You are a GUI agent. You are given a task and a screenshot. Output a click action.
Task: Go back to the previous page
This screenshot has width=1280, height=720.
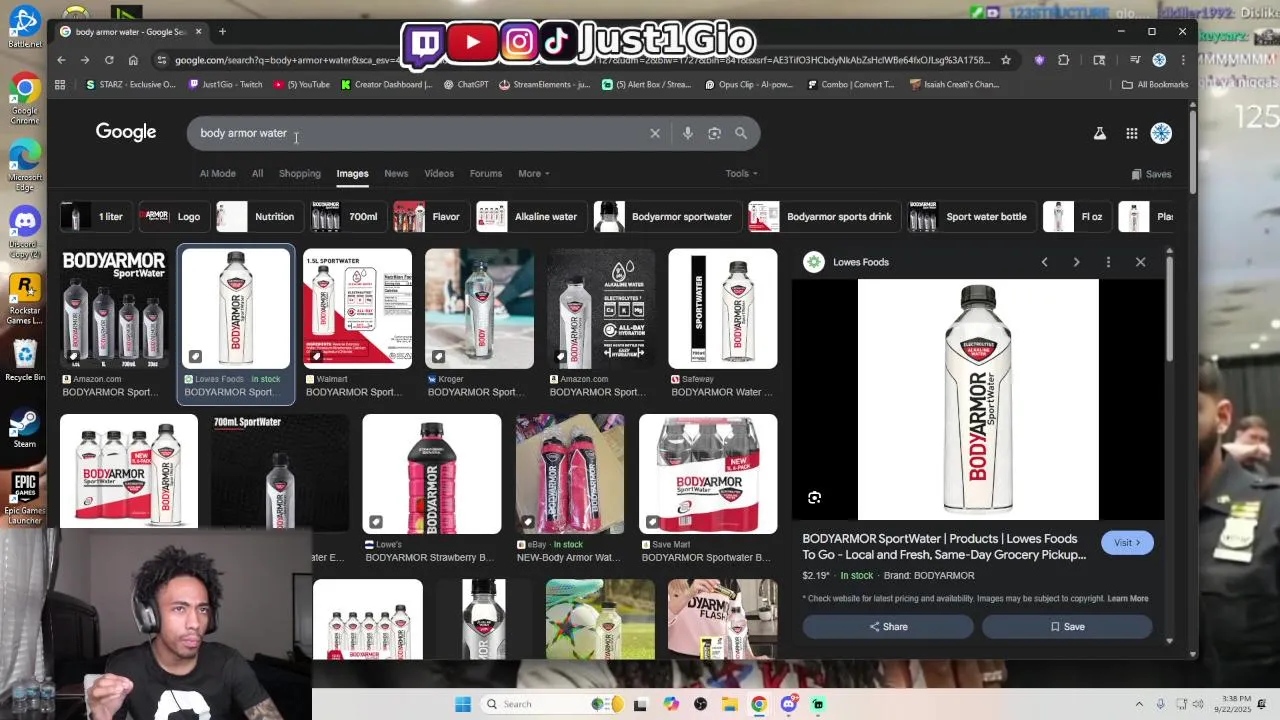pyautogui.click(x=61, y=60)
